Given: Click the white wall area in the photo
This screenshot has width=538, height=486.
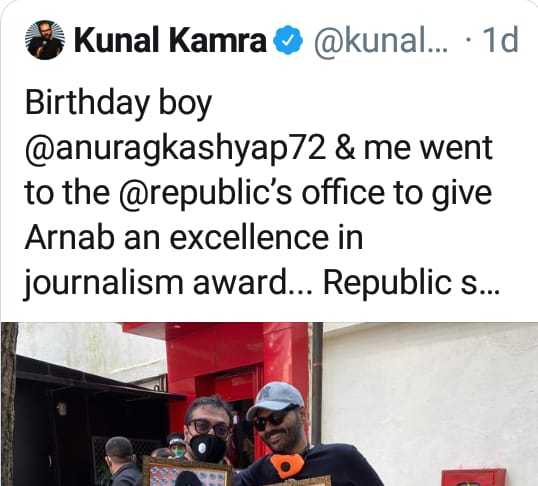Looking at the screenshot, I should click(x=429, y=395).
